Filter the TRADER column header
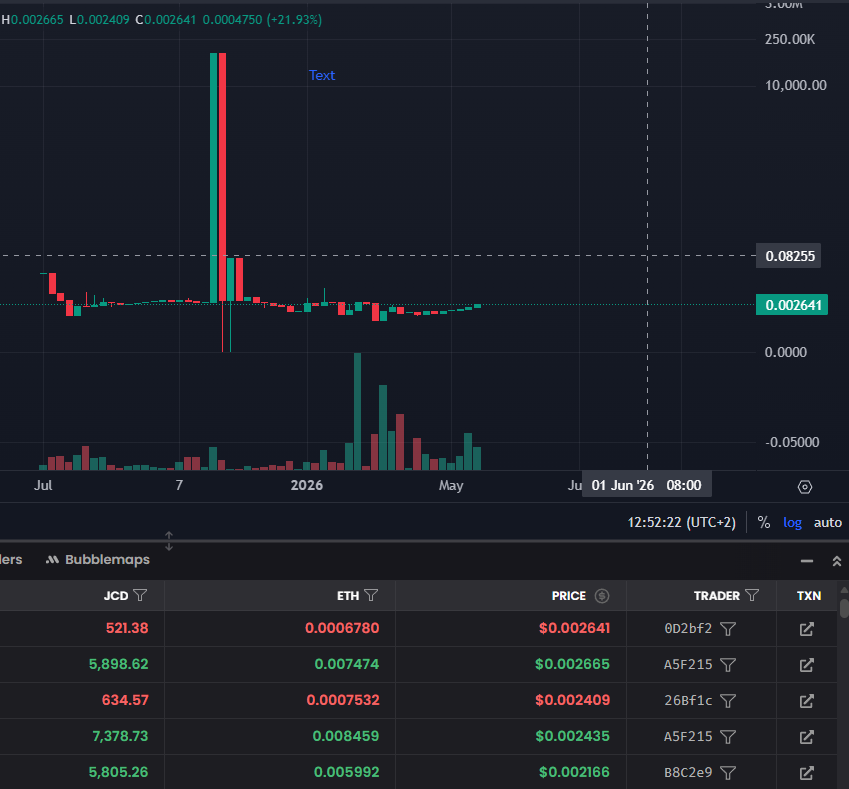 [752, 596]
